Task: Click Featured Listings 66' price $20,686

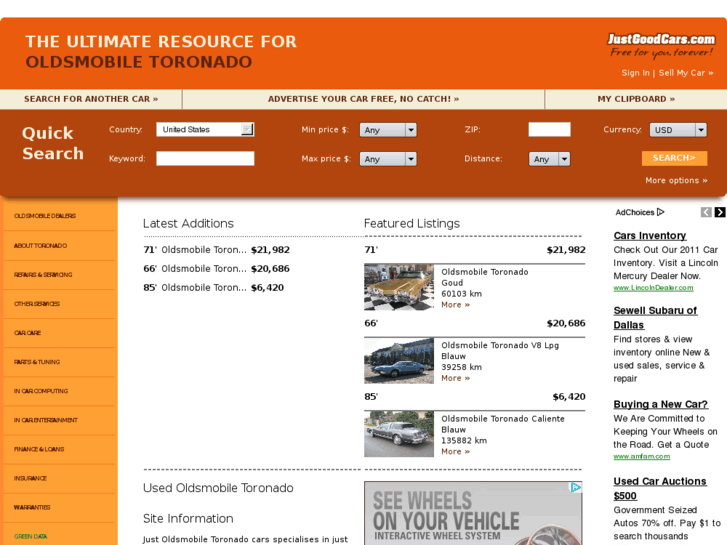Action: tap(566, 323)
